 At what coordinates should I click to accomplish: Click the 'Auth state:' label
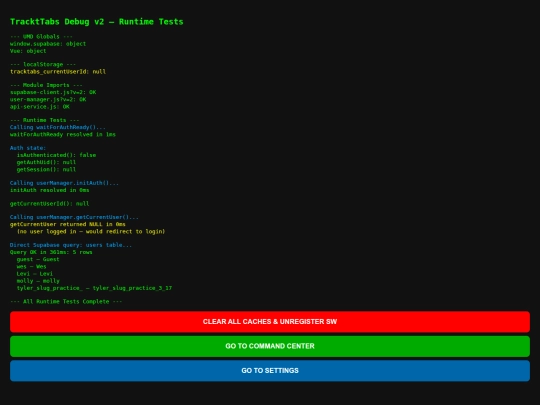click(28, 148)
